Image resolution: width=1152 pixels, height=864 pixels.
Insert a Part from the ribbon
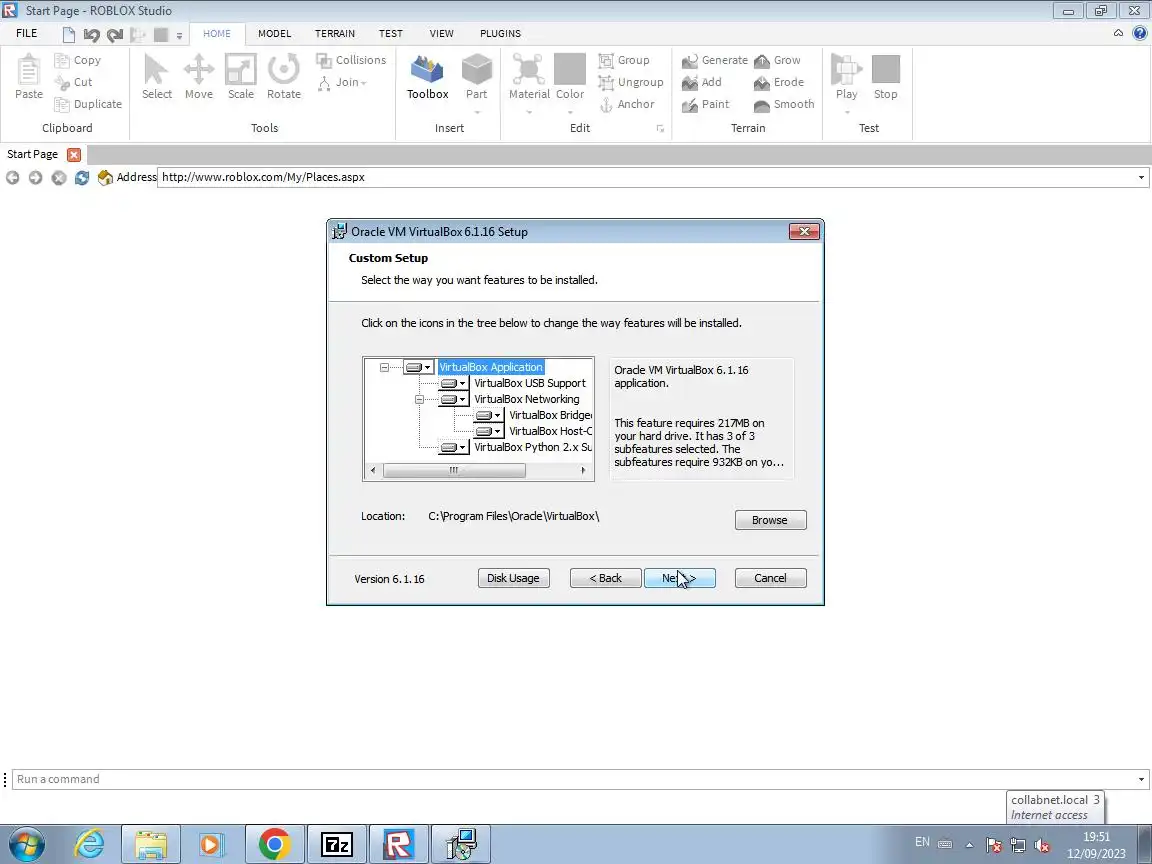click(476, 76)
